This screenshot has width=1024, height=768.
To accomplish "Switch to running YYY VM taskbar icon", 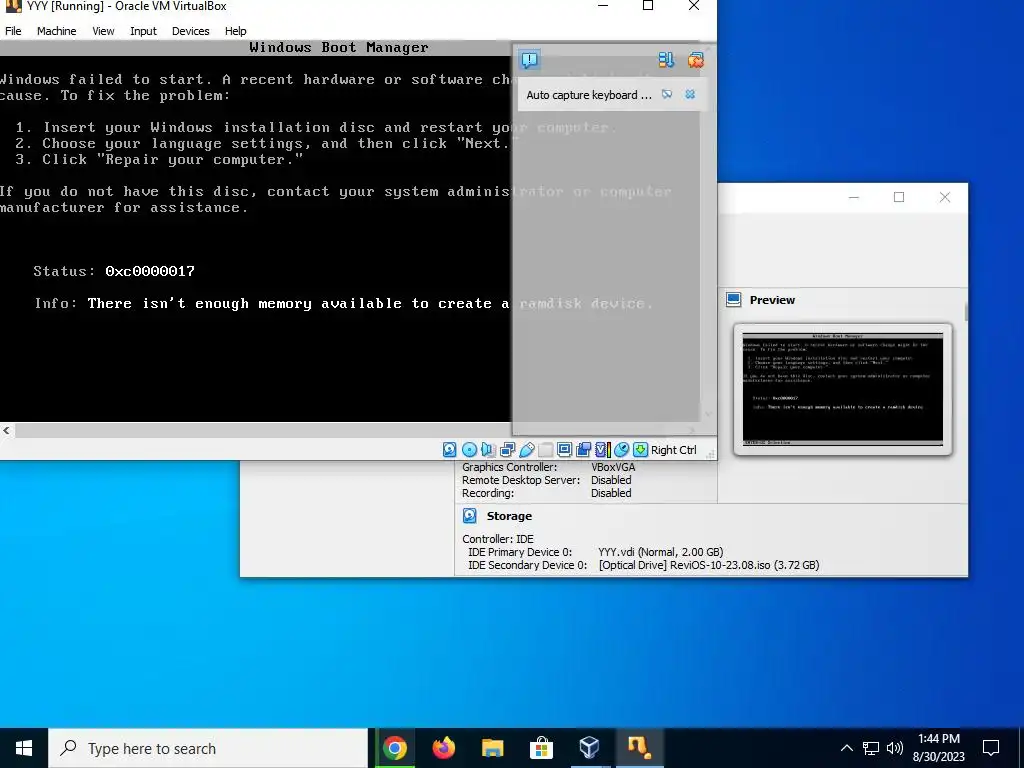I will 639,748.
